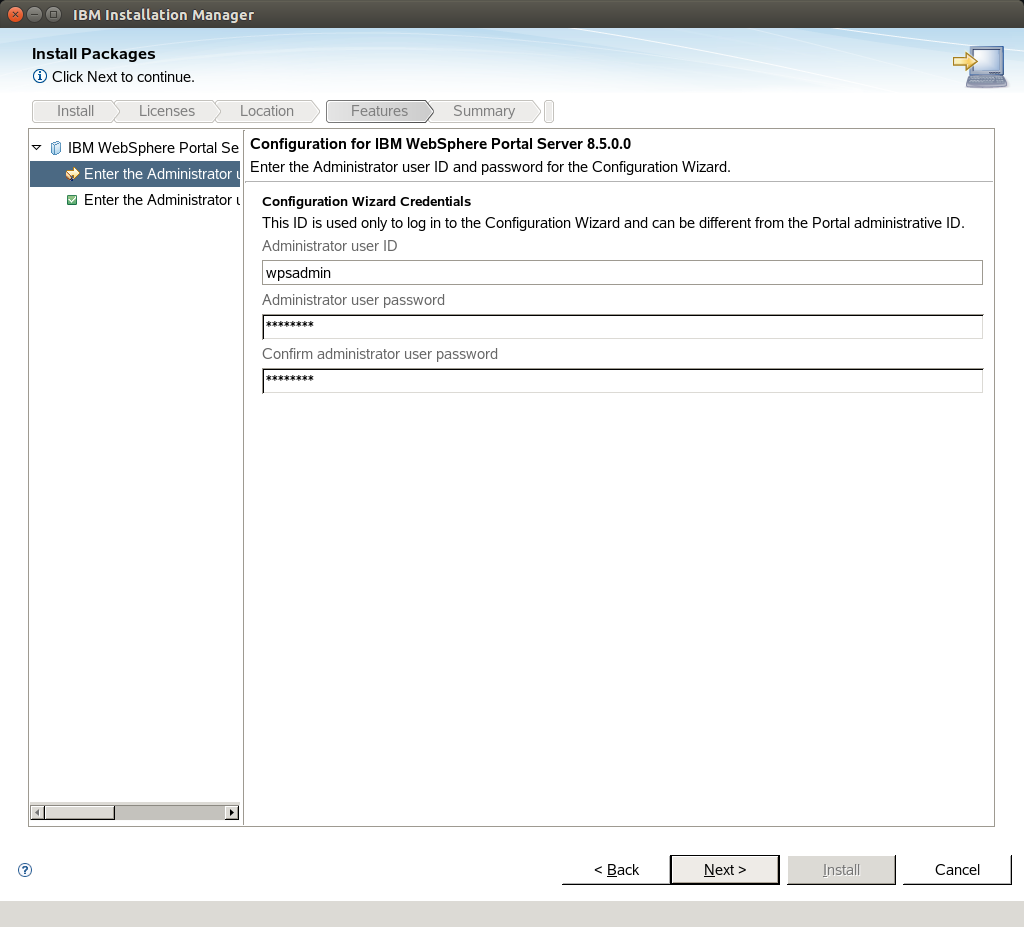Click the IBM WebSphere Portal package icon
1024x927 pixels.
click(x=56, y=148)
